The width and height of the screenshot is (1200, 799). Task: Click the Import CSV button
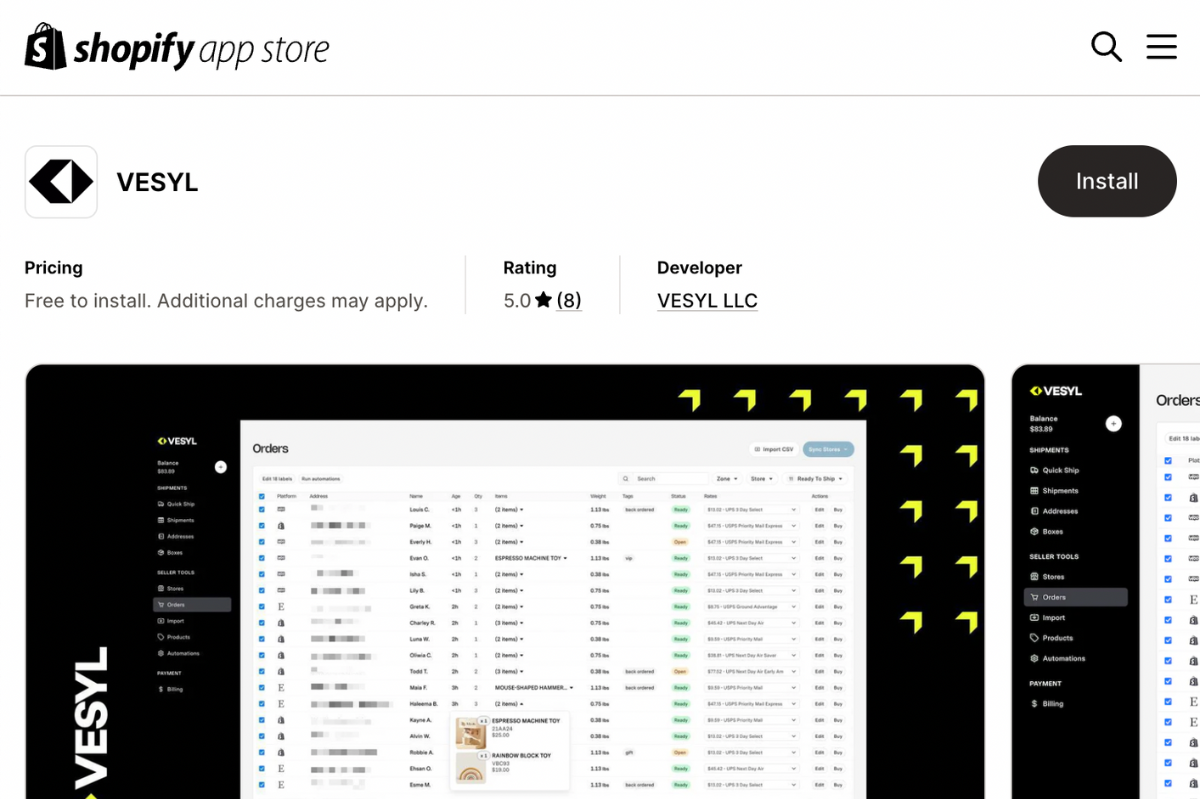774,450
